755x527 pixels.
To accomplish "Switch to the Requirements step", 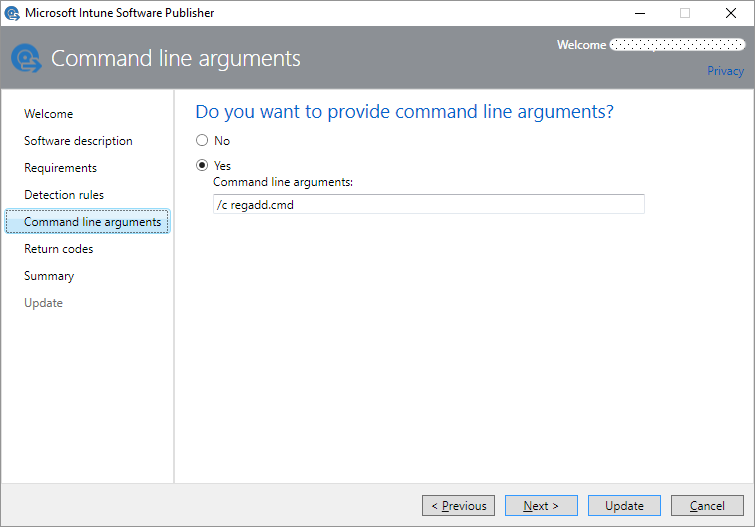I will (61, 168).
